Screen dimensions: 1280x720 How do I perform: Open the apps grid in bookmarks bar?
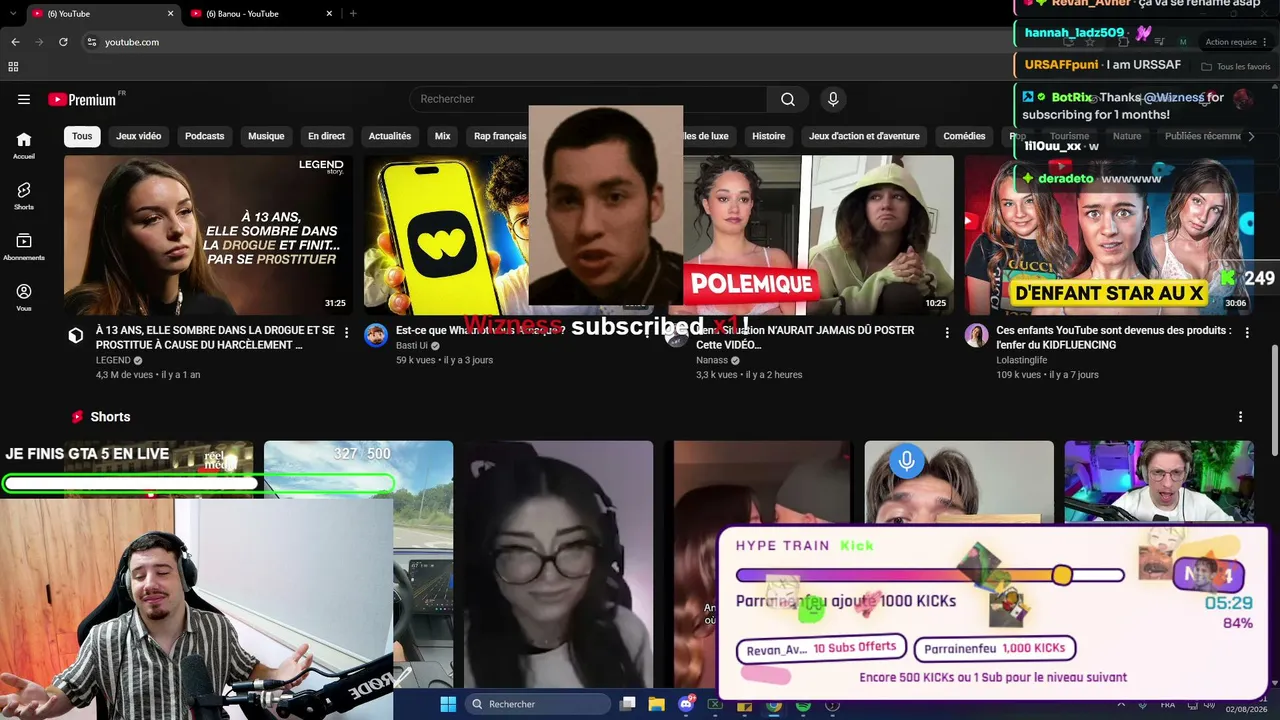[13, 67]
